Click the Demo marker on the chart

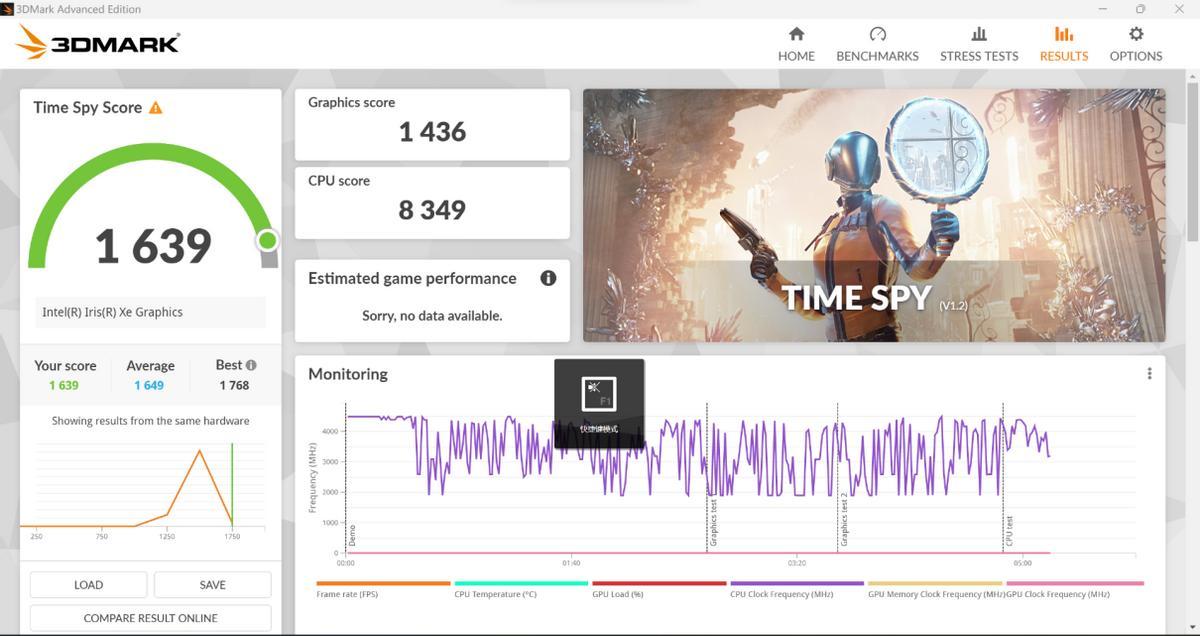point(352,534)
